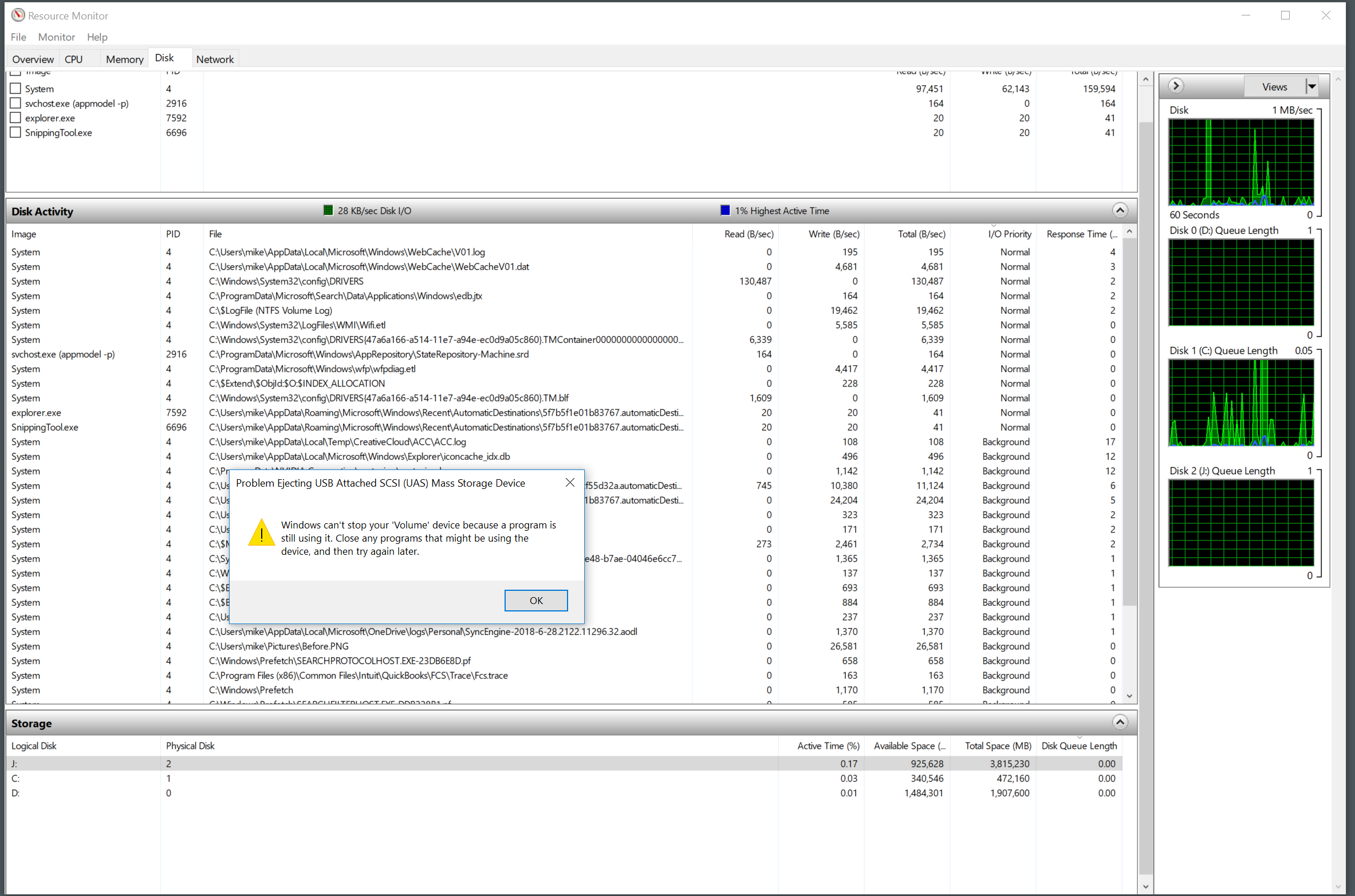Screen dimensions: 1355x896
Task: Open the Monitor menu
Action: (x=56, y=37)
